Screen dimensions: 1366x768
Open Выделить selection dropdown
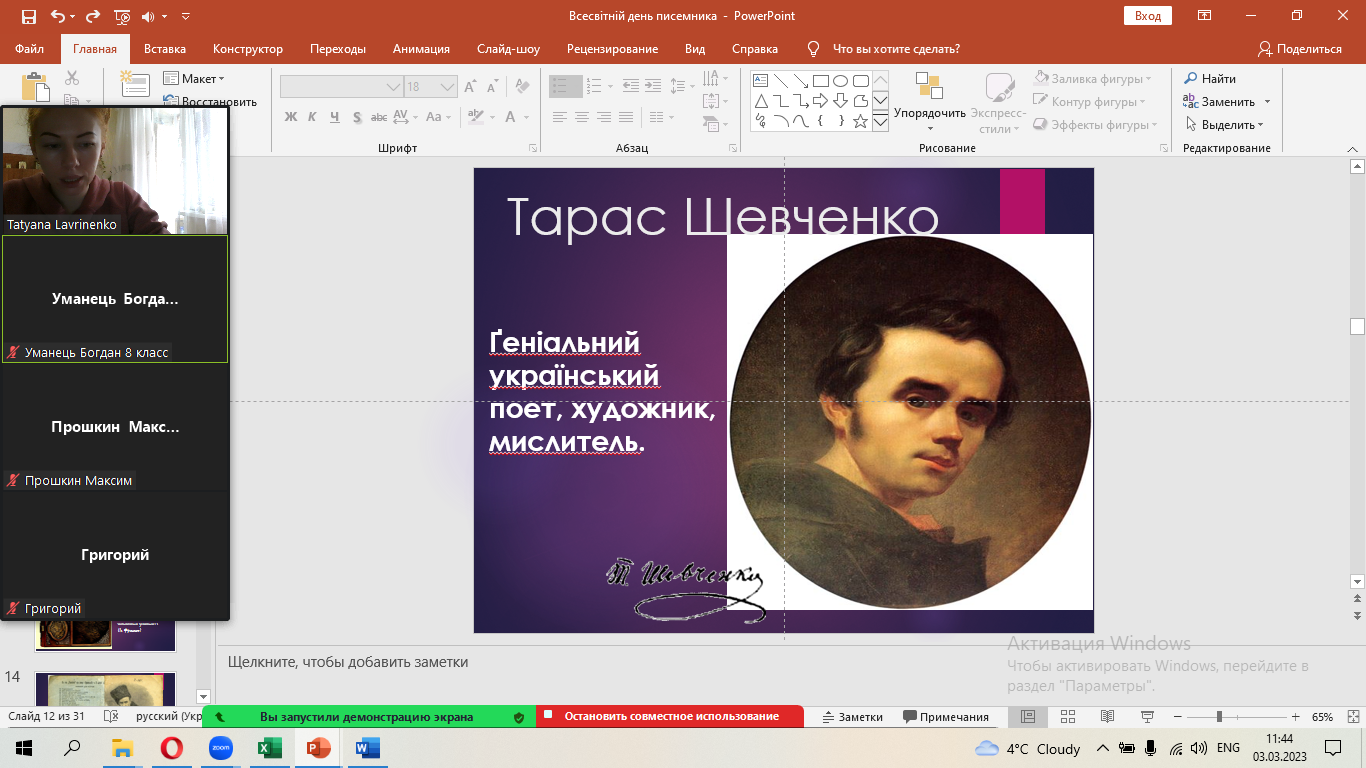pyautogui.click(x=1226, y=125)
